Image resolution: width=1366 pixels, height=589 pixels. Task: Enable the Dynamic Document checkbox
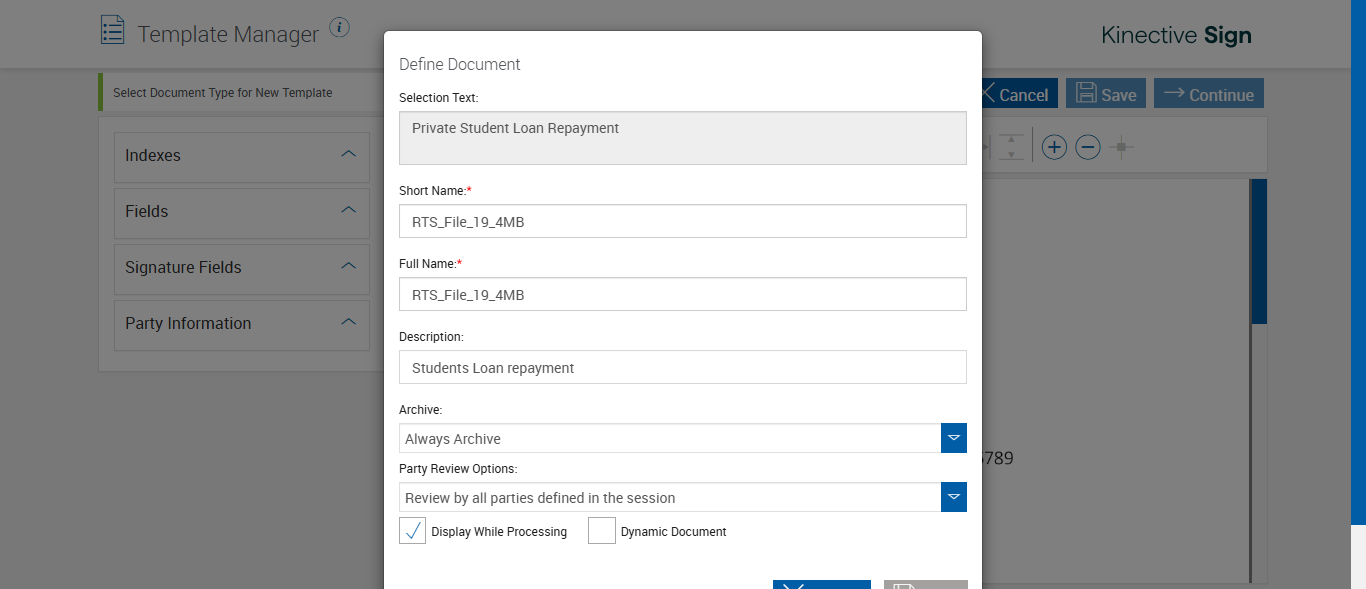[602, 531]
